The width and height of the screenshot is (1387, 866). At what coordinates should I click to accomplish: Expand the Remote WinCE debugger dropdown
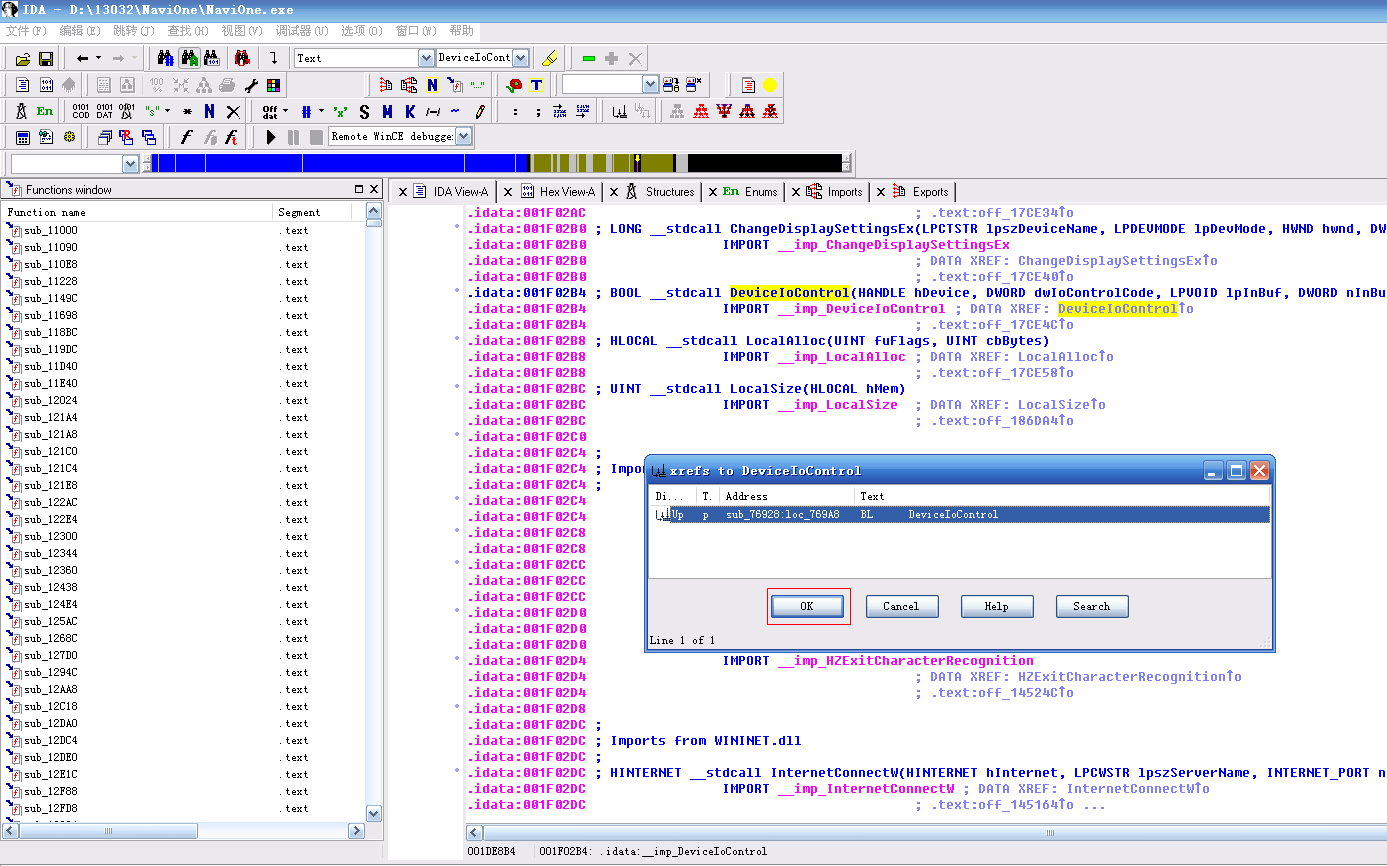coord(464,137)
